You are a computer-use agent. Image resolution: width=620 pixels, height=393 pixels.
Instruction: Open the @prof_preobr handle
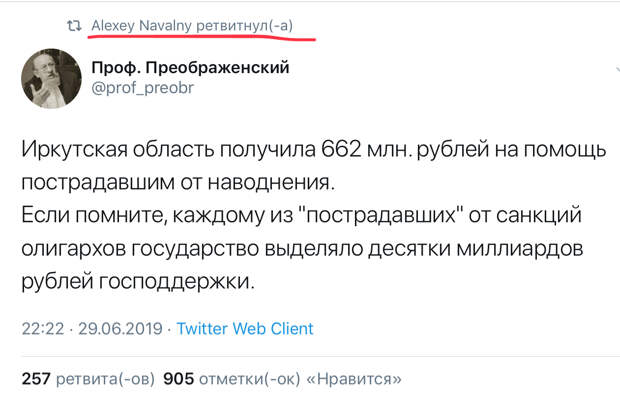click(x=142, y=88)
